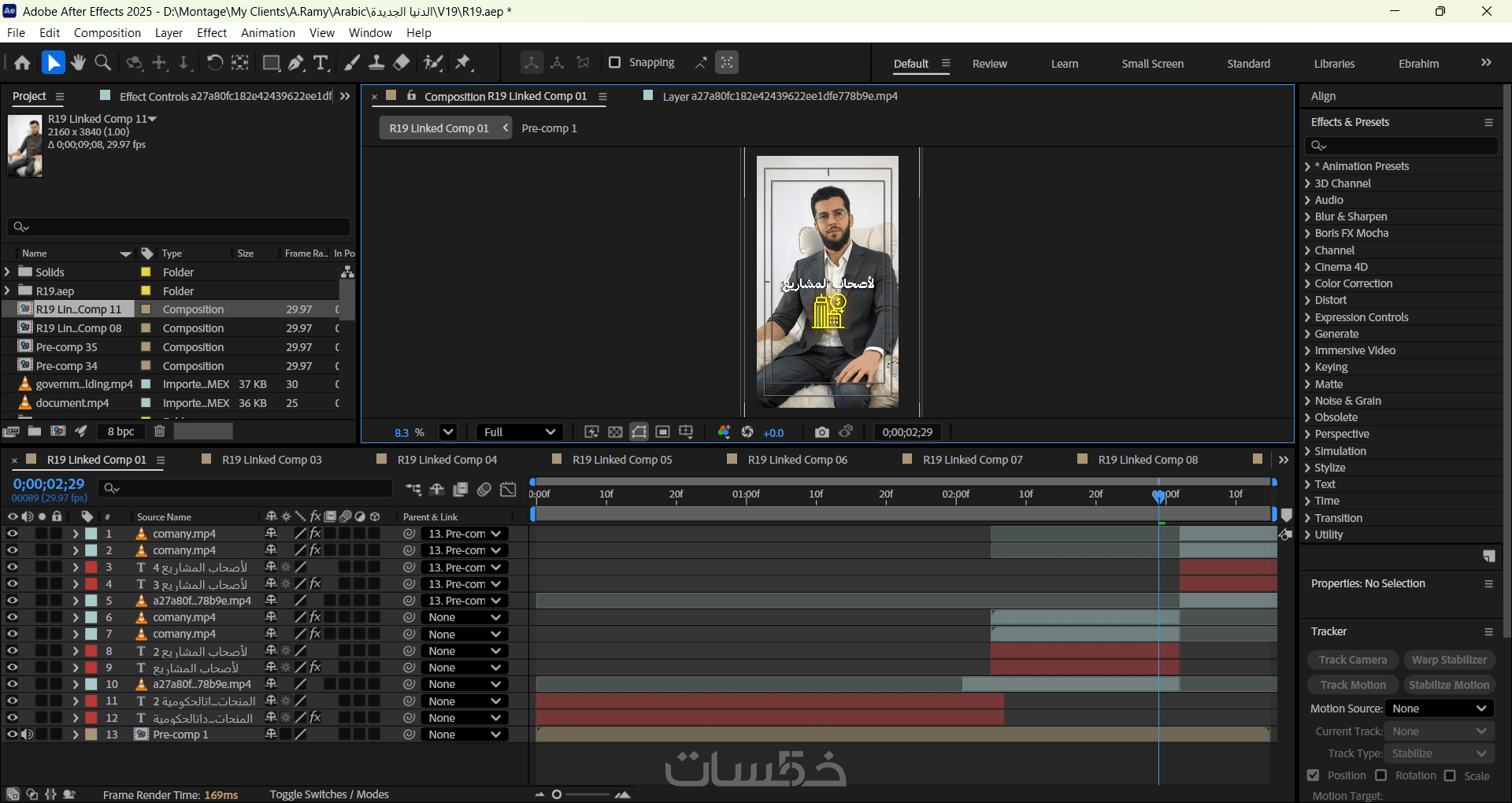
Task: Click the Orbit camera tool
Action: click(x=135, y=63)
